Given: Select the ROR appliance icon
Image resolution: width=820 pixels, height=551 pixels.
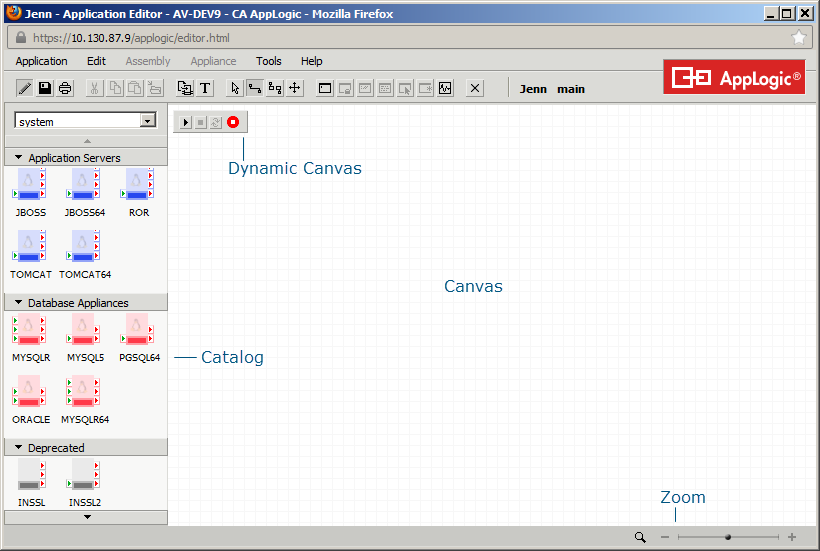Looking at the screenshot, I should (x=137, y=185).
